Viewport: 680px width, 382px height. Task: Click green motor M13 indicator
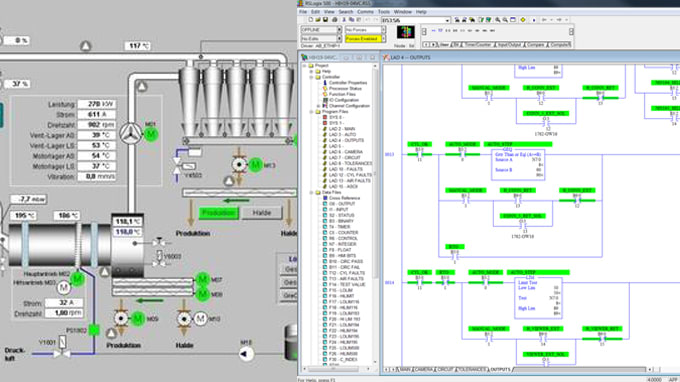(x=255, y=165)
